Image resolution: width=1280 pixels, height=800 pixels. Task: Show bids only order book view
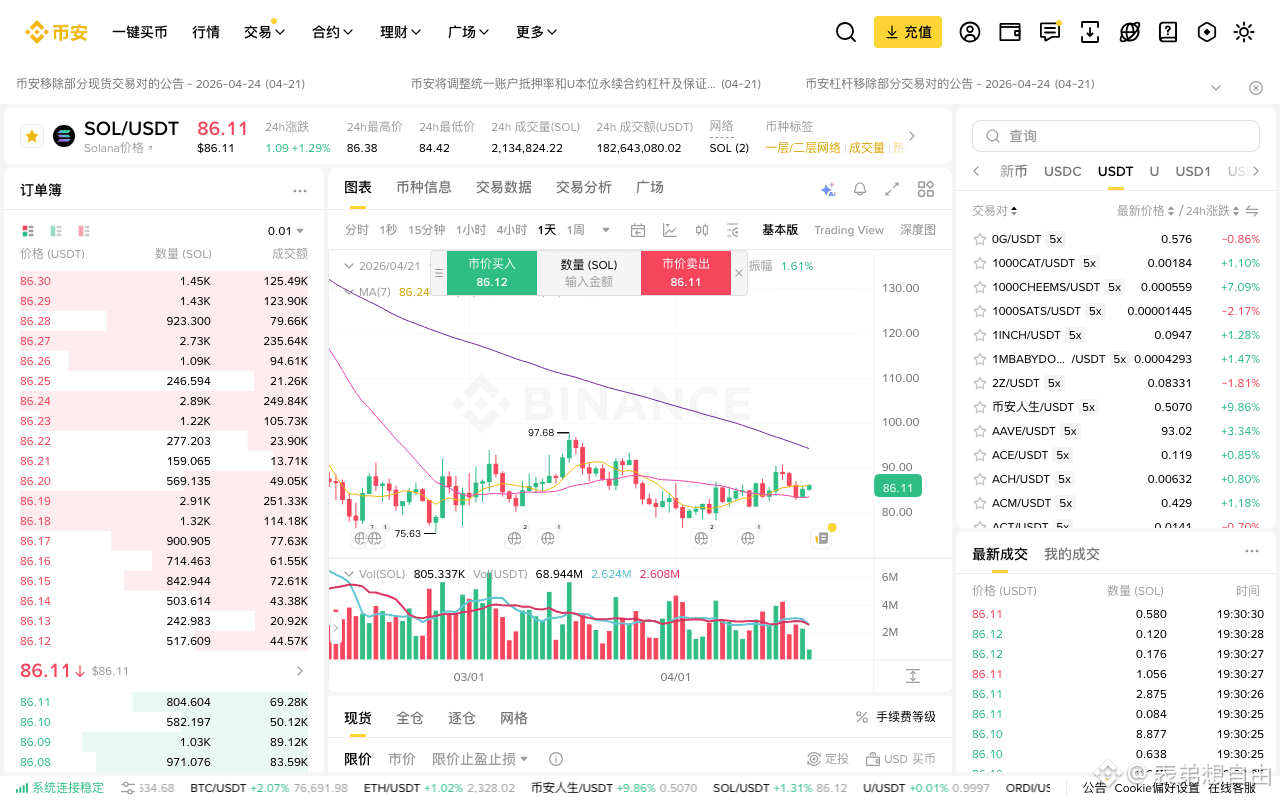point(56,231)
